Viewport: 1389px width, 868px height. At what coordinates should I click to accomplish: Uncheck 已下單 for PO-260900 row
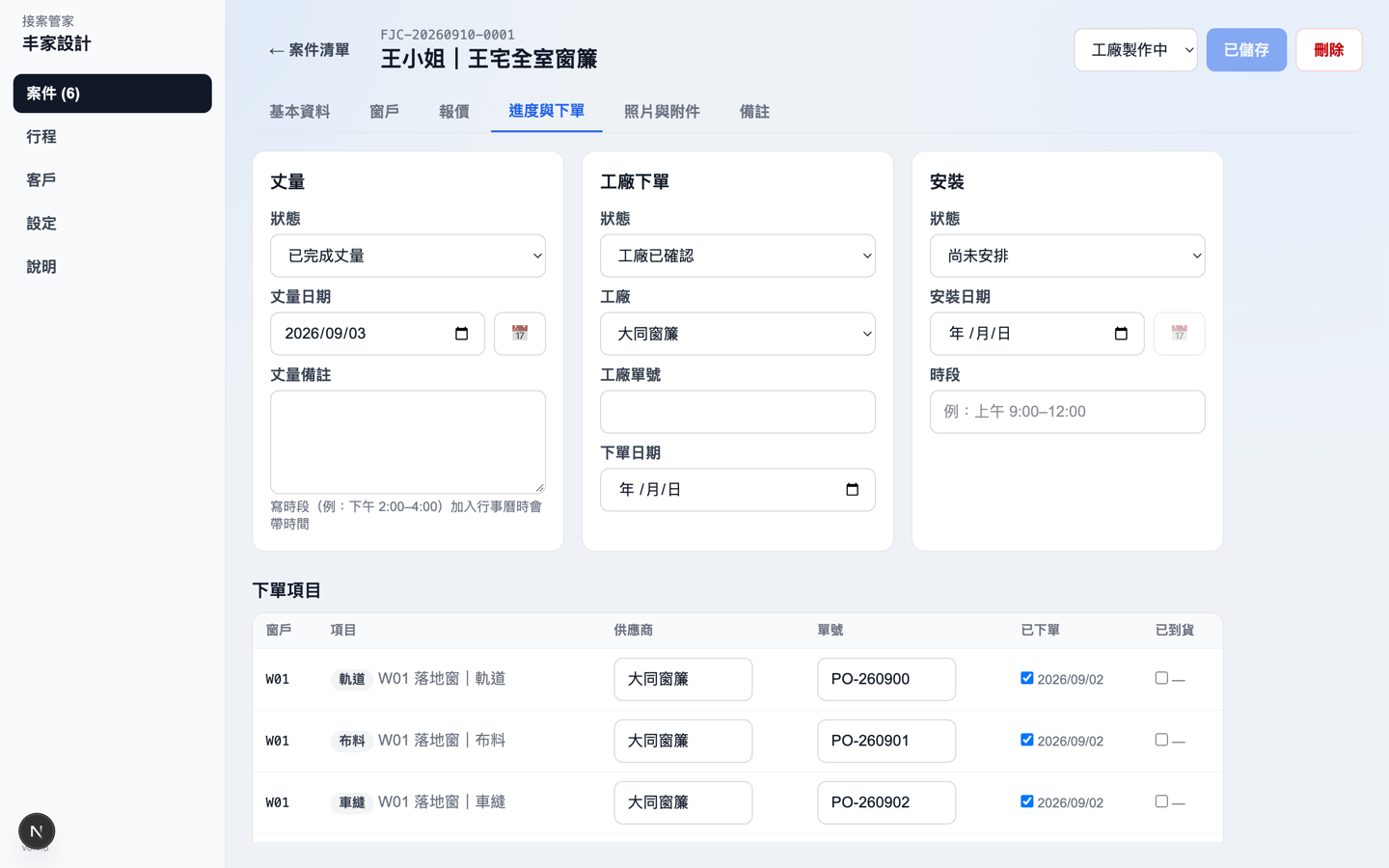point(1026,678)
